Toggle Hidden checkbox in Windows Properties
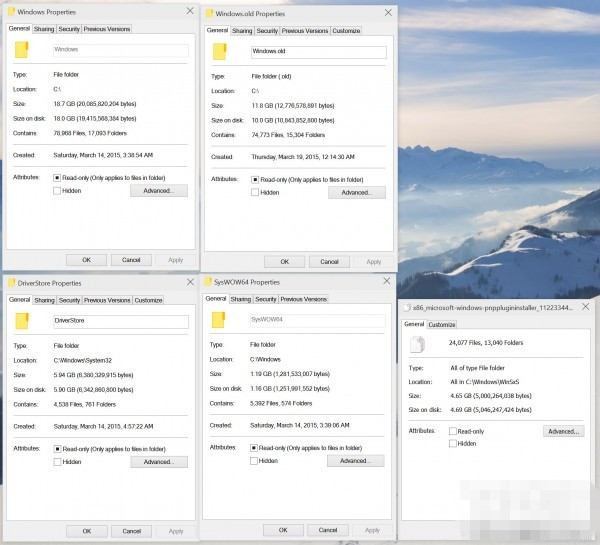The width and height of the screenshot is (600, 545). coord(57,190)
